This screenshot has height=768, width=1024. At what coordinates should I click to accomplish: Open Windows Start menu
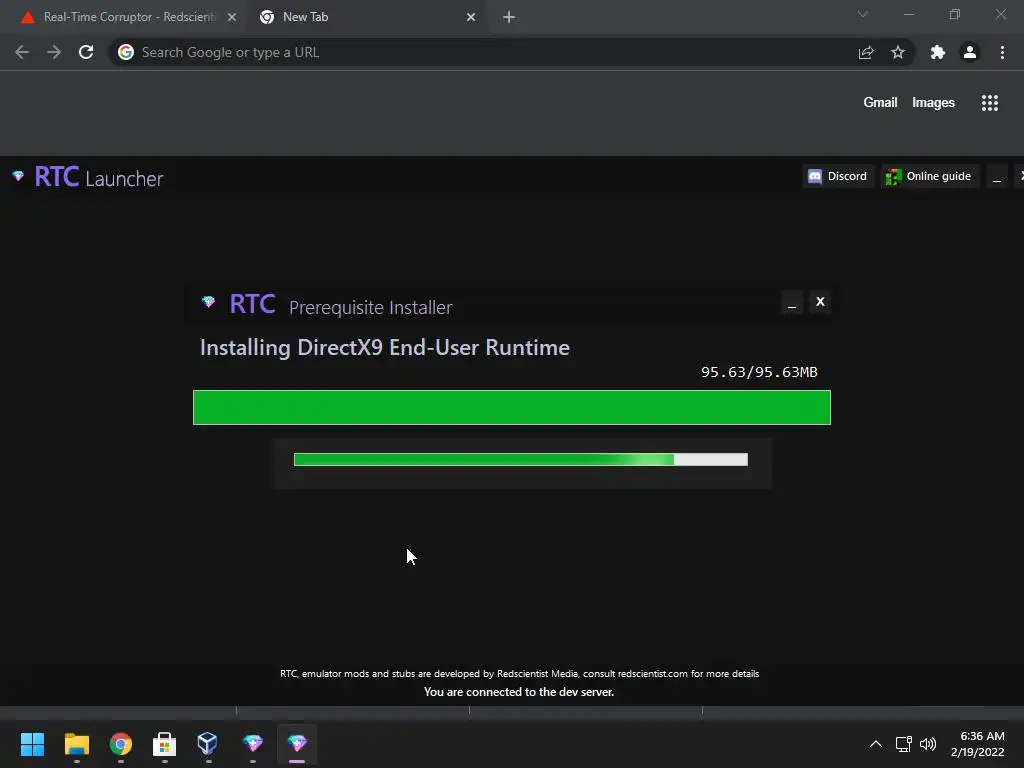click(x=32, y=744)
